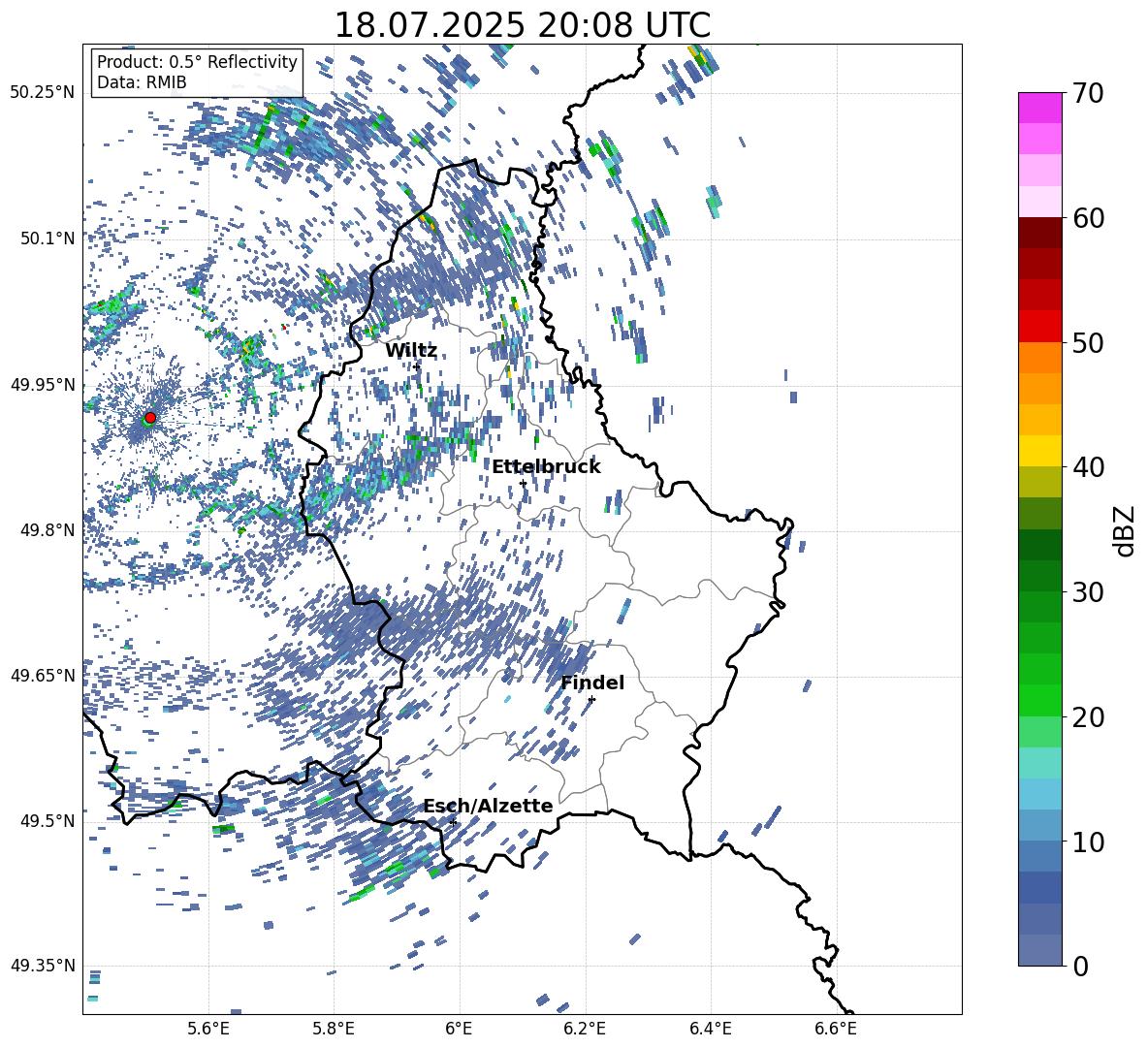The width and height of the screenshot is (1148, 1048).
Task: Click the dBZ colorbar axis label
Action: (1126, 530)
